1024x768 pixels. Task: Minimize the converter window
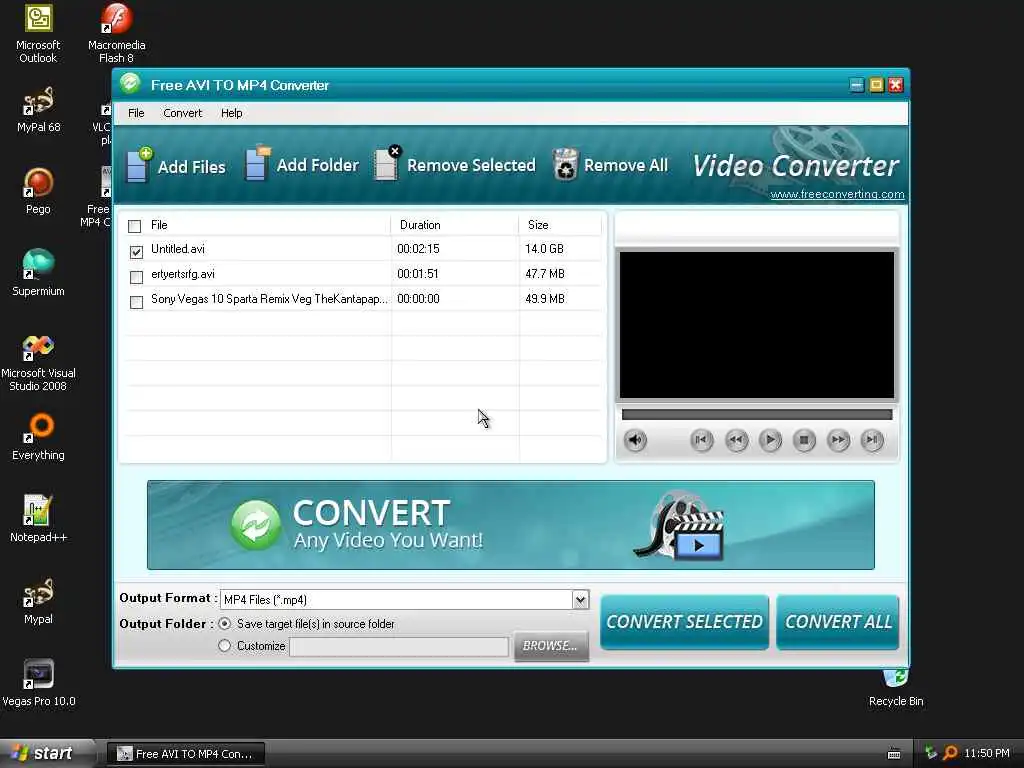pos(857,85)
